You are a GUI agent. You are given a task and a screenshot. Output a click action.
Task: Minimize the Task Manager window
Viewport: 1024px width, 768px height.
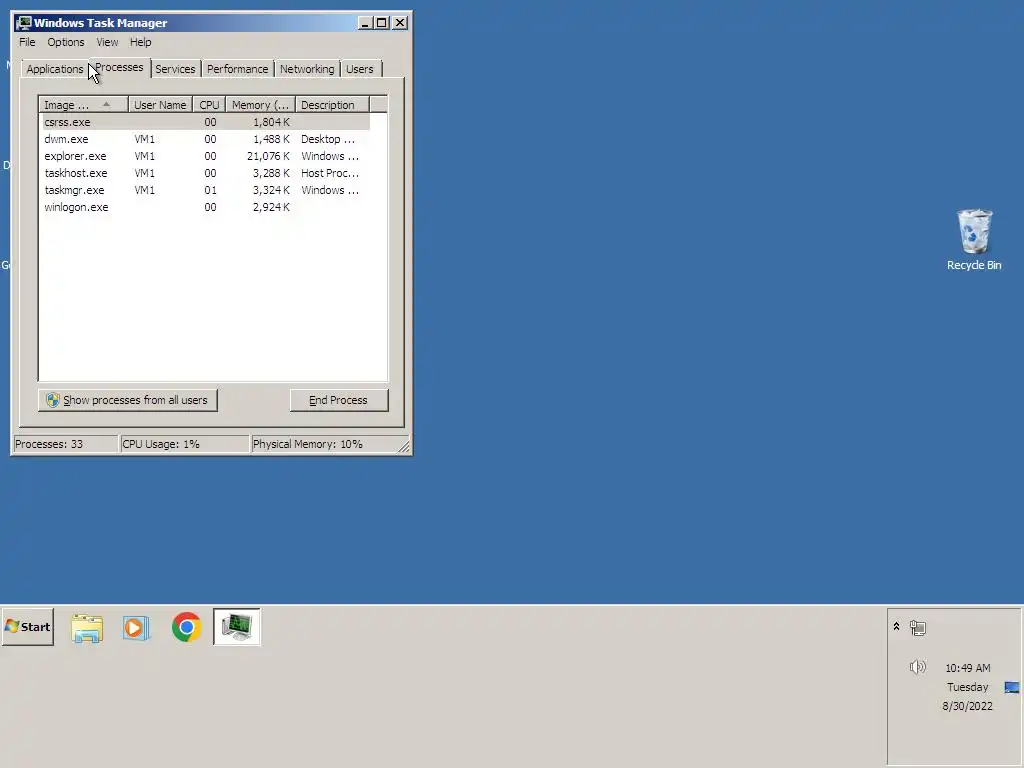coord(365,23)
